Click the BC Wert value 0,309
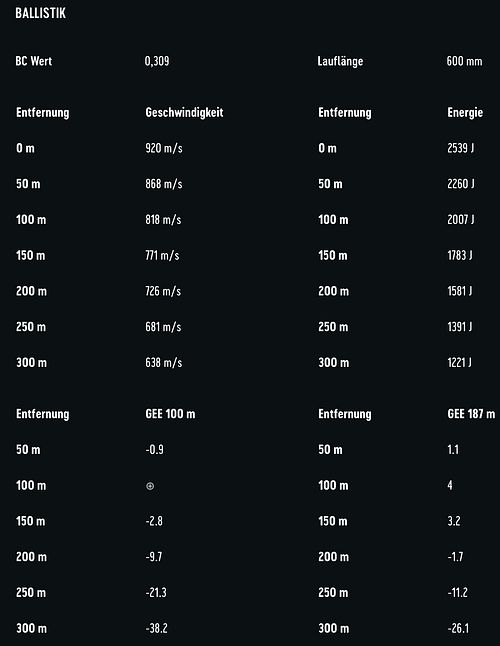The width and height of the screenshot is (500, 646). click(x=157, y=61)
